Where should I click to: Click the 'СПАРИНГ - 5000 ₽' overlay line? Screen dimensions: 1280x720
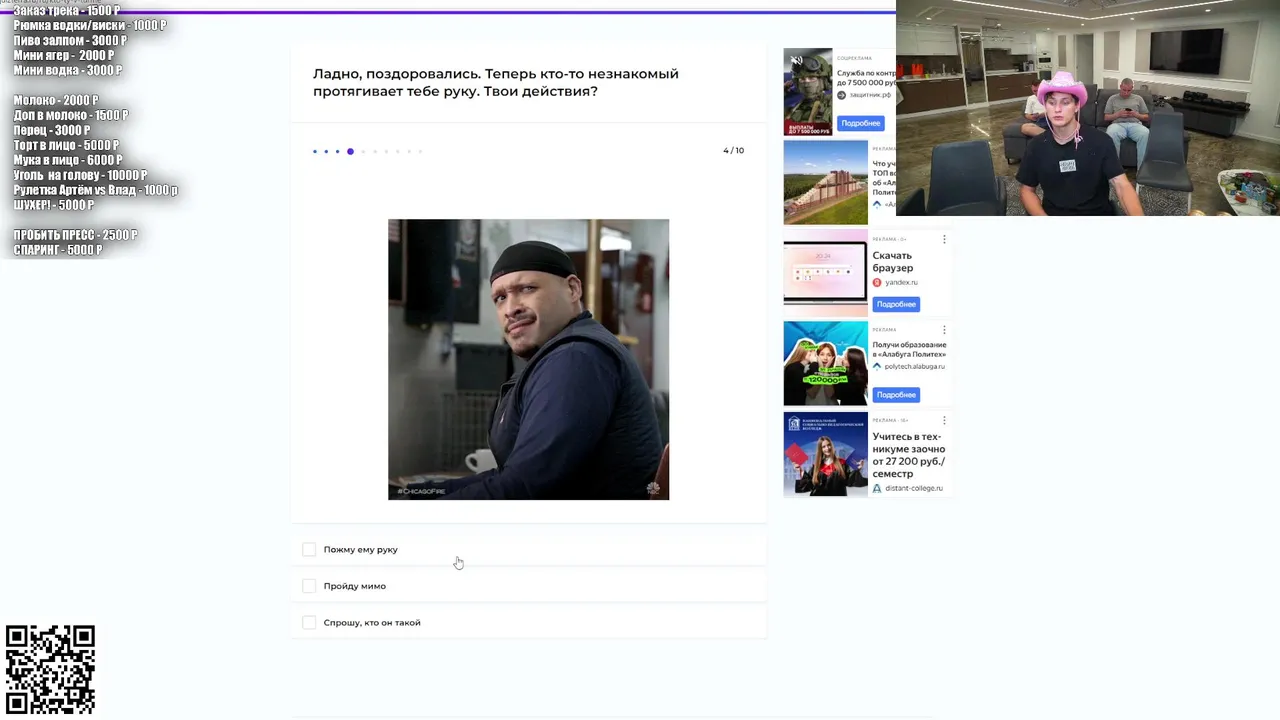57,250
